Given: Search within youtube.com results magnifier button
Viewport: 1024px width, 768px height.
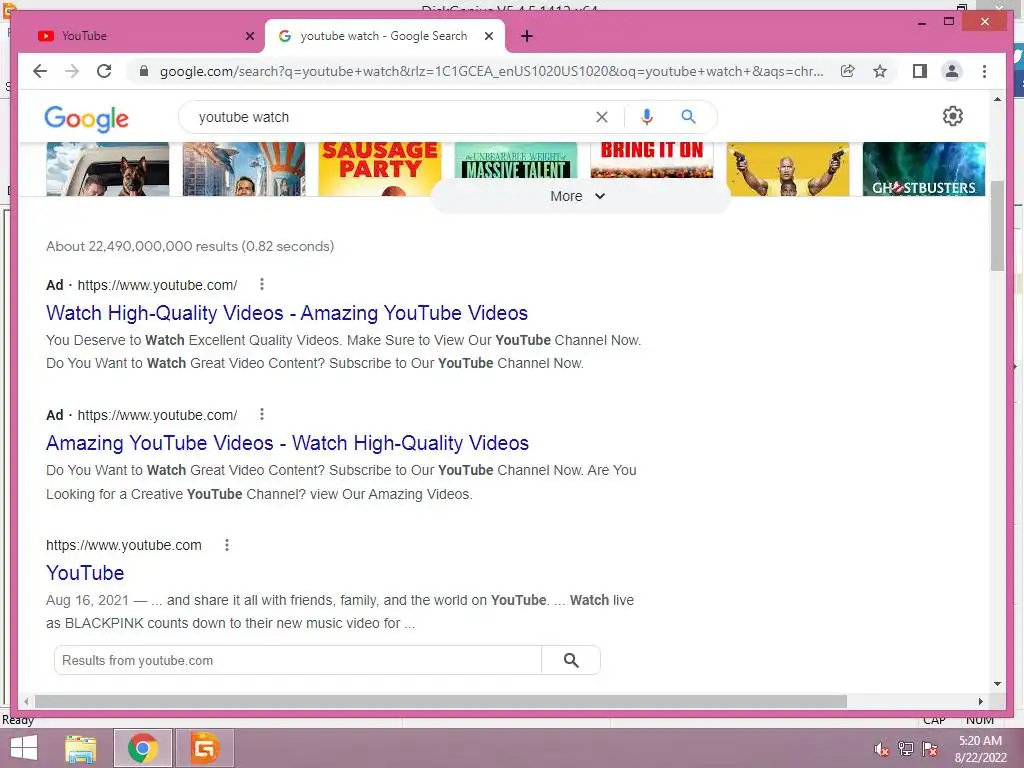Looking at the screenshot, I should pyautogui.click(x=571, y=660).
